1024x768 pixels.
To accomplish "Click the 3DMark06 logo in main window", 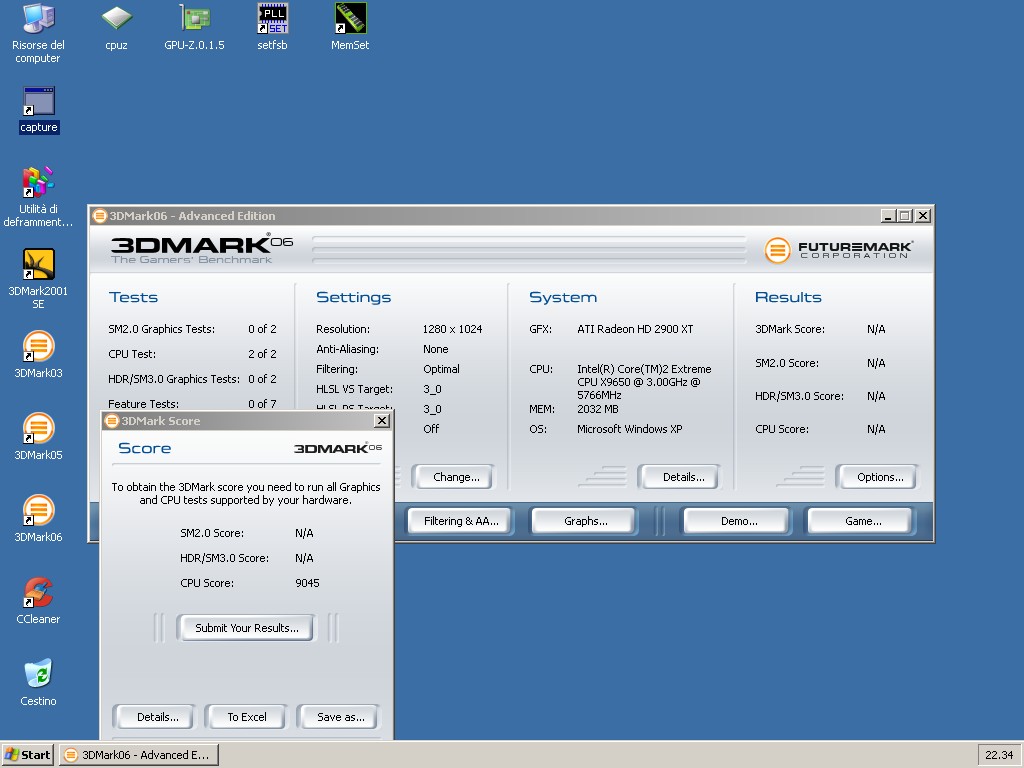I will click(x=202, y=248).
